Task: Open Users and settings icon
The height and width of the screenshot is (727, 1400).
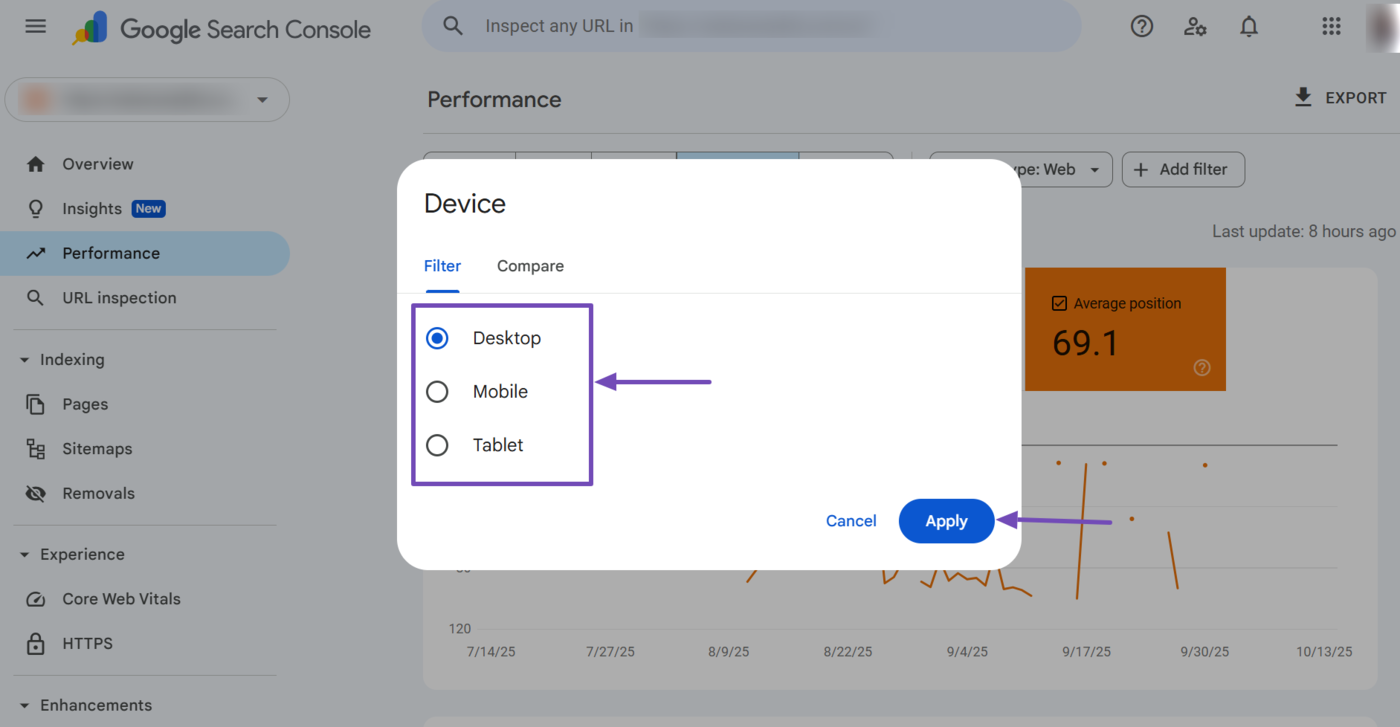Action: [1195, 27]
